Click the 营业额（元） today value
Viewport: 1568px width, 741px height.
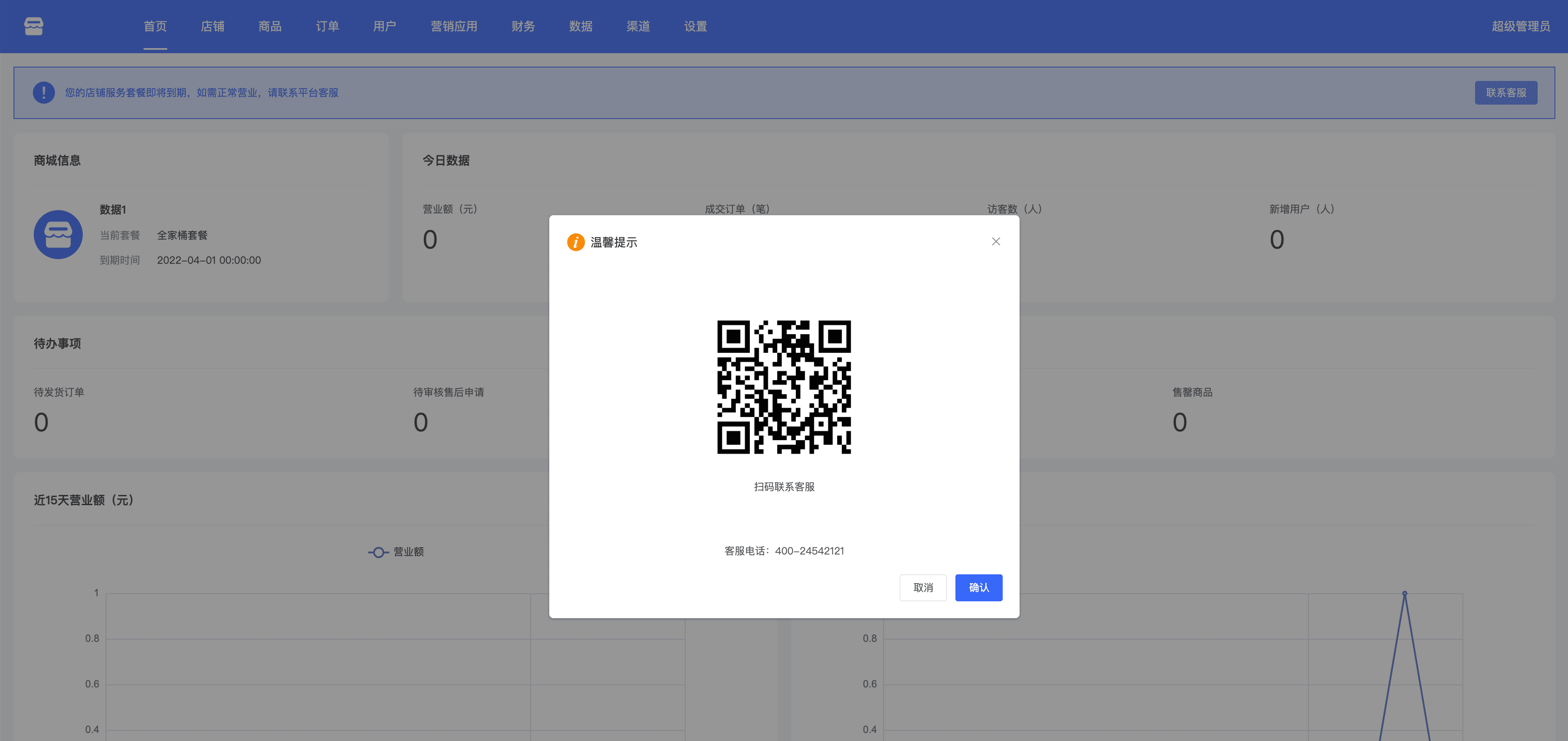pos(430,240)
